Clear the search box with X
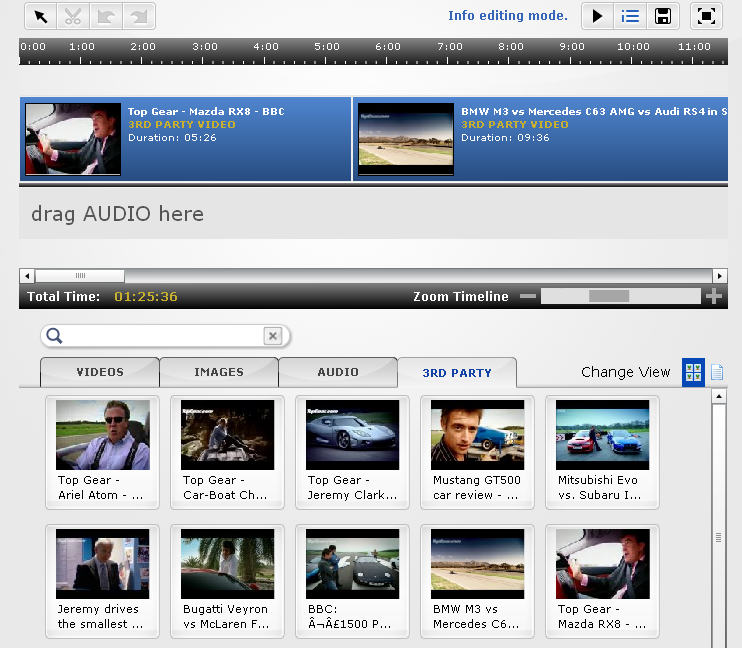This screenshot has width=742, height=648. (x=273, y=336)
